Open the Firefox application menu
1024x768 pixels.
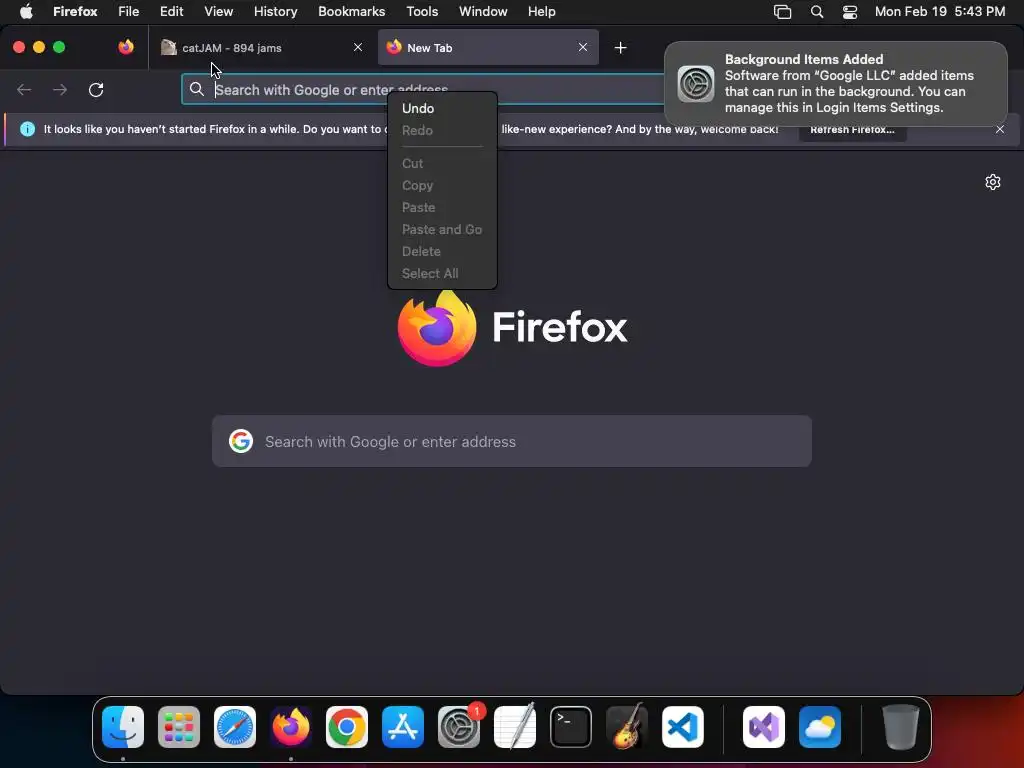pos(75,12)
